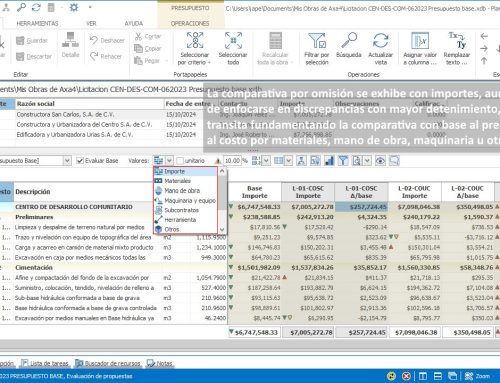Screen dimensions: 500x383
Task: Click the funnel filter icon in evaluation toolbar
Action: 343,161
